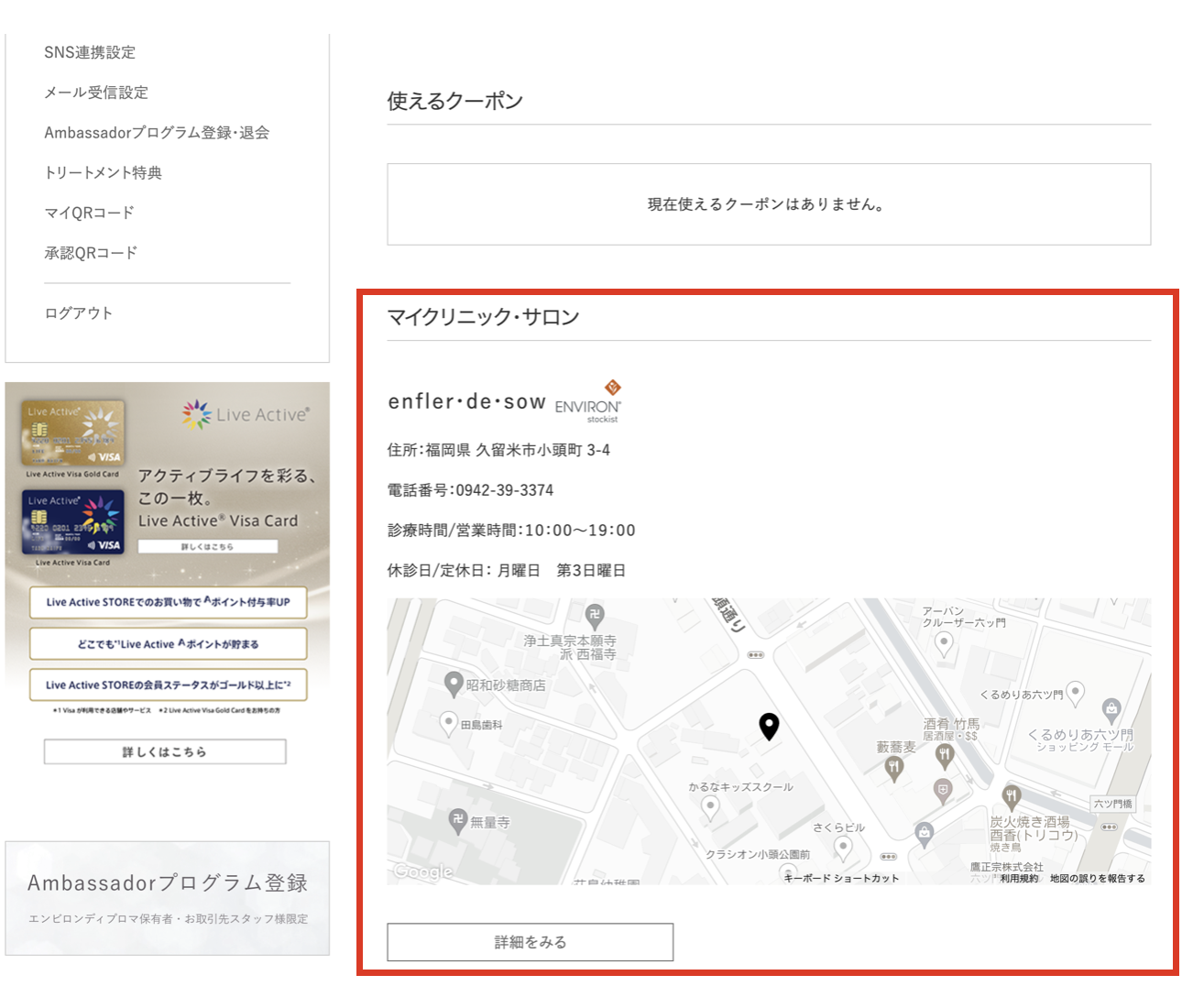Open メール受信設定 in sidebar
The image size is (1204, 997).
[96, 93]
